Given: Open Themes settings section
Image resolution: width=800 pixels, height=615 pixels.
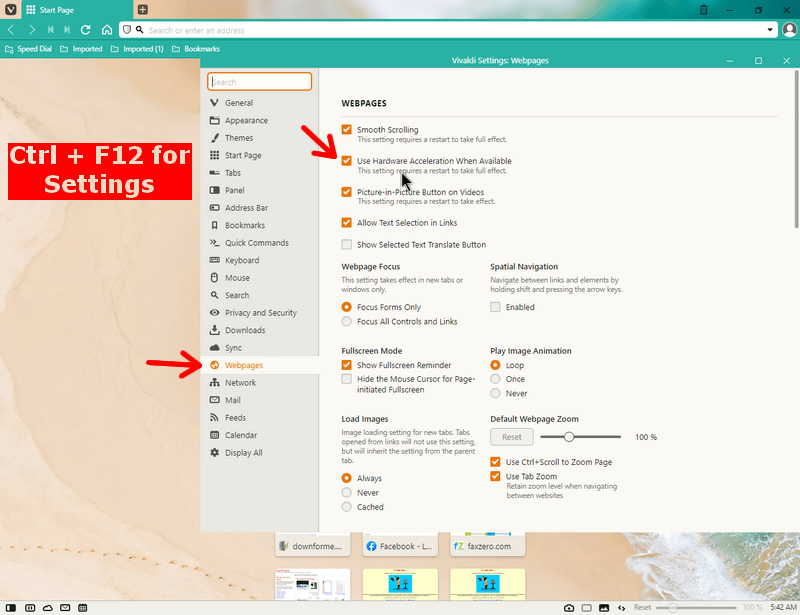Looking at the screenshot, I should (x=260, y=138).
